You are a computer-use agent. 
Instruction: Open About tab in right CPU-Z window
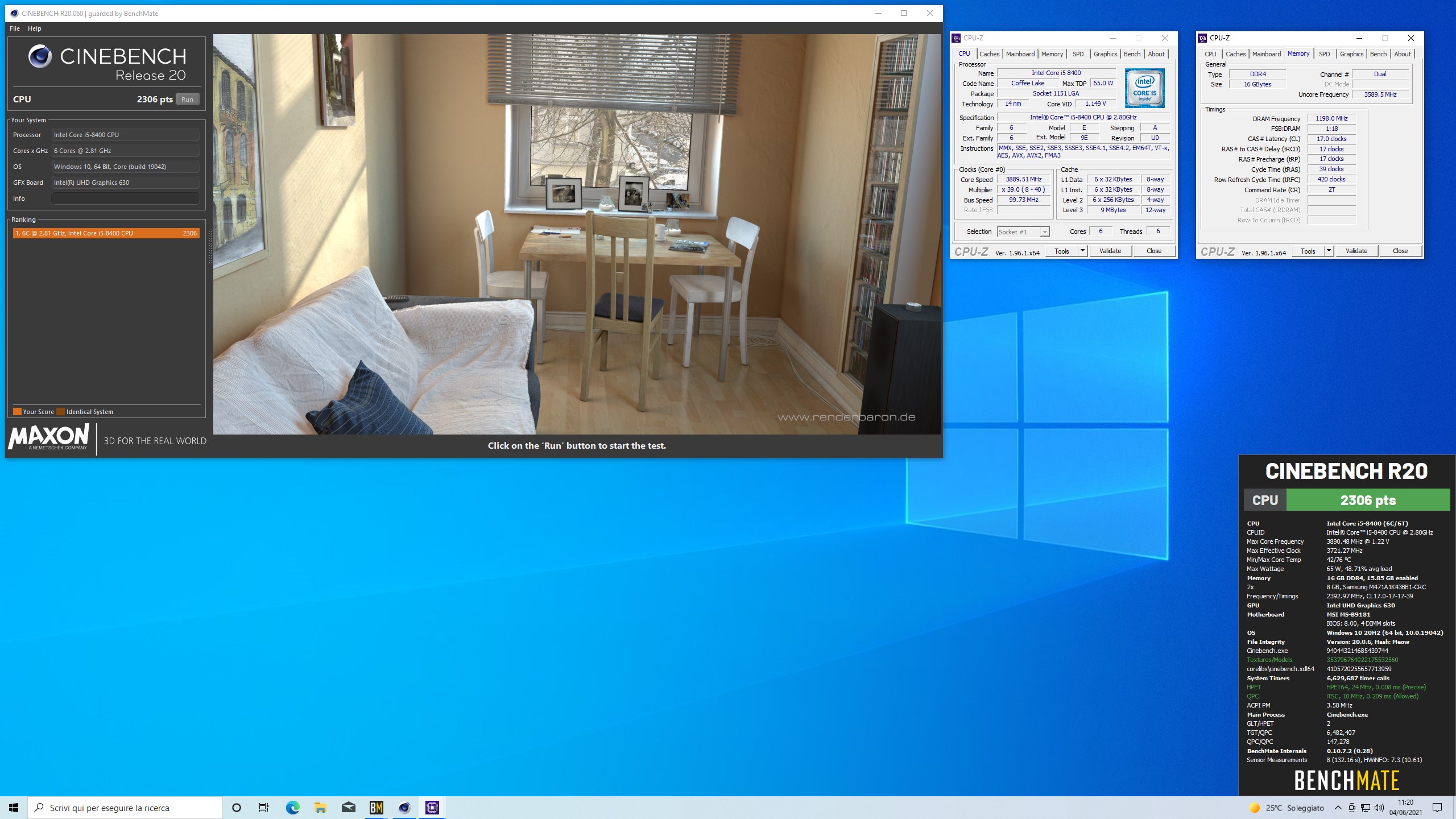[x=1403, y=54]
